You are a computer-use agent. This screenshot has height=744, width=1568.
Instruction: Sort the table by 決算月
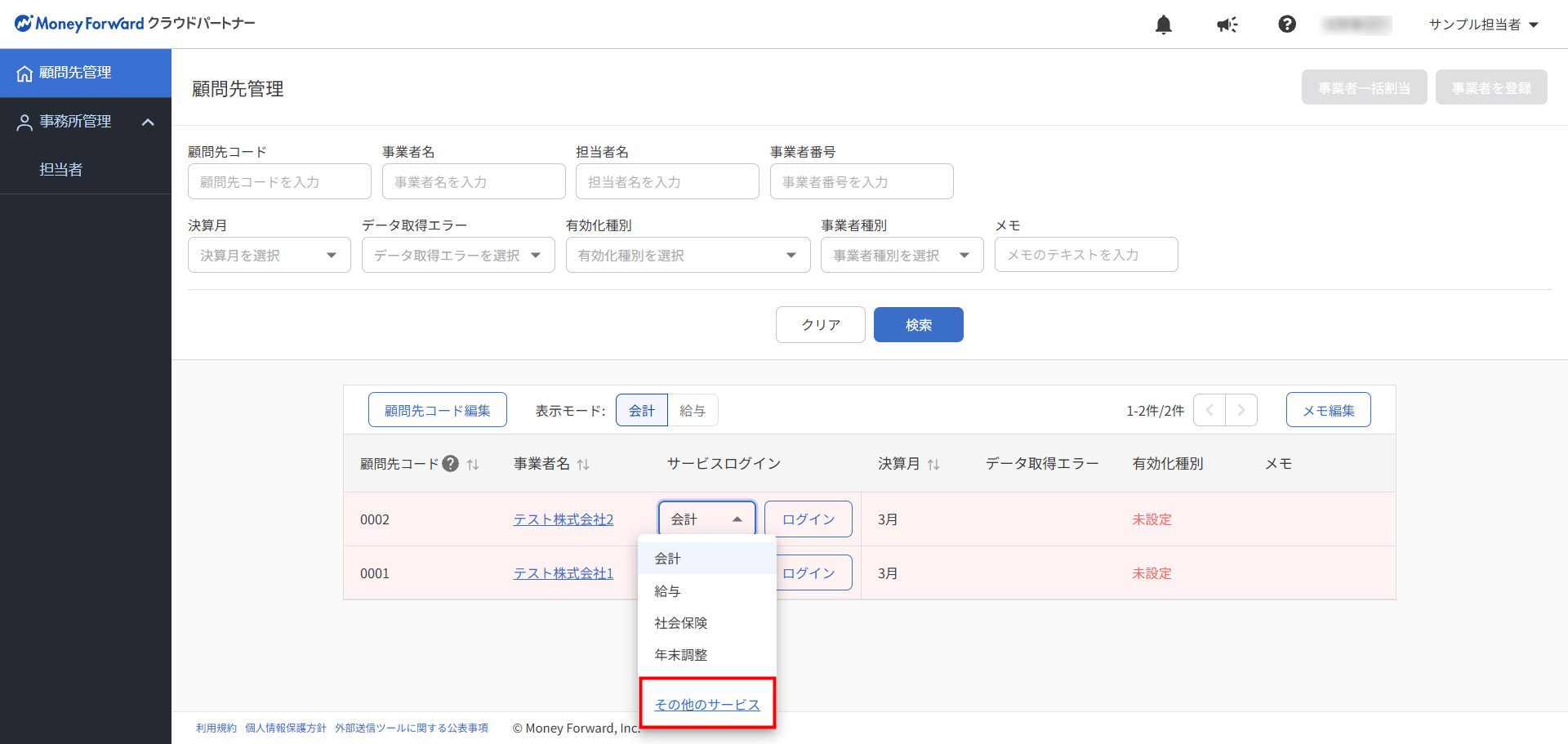(933, 465)
